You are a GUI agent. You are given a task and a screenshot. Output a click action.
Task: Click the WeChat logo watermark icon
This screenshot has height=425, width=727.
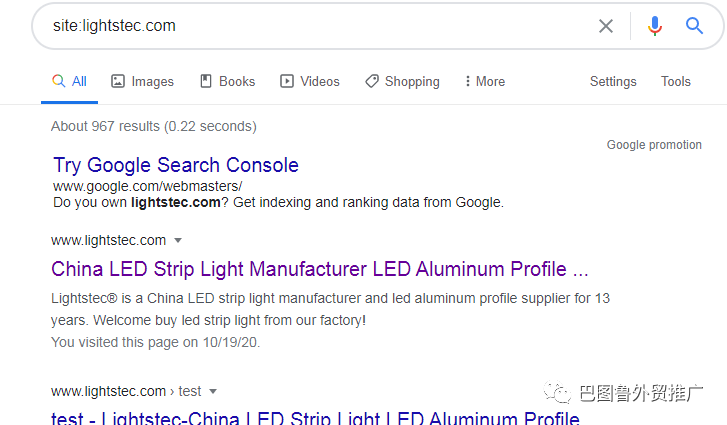point(557,393)
